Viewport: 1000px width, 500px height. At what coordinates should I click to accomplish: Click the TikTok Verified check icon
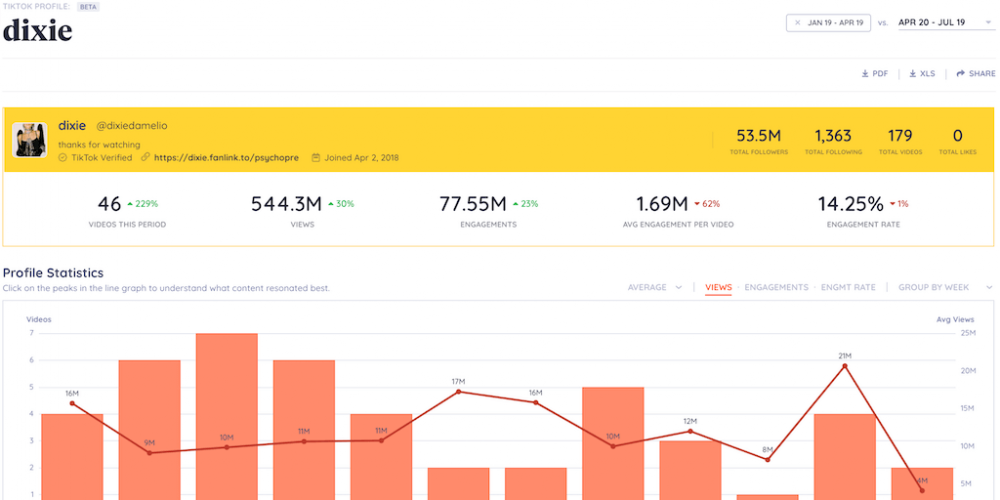(x=62, y=158)
